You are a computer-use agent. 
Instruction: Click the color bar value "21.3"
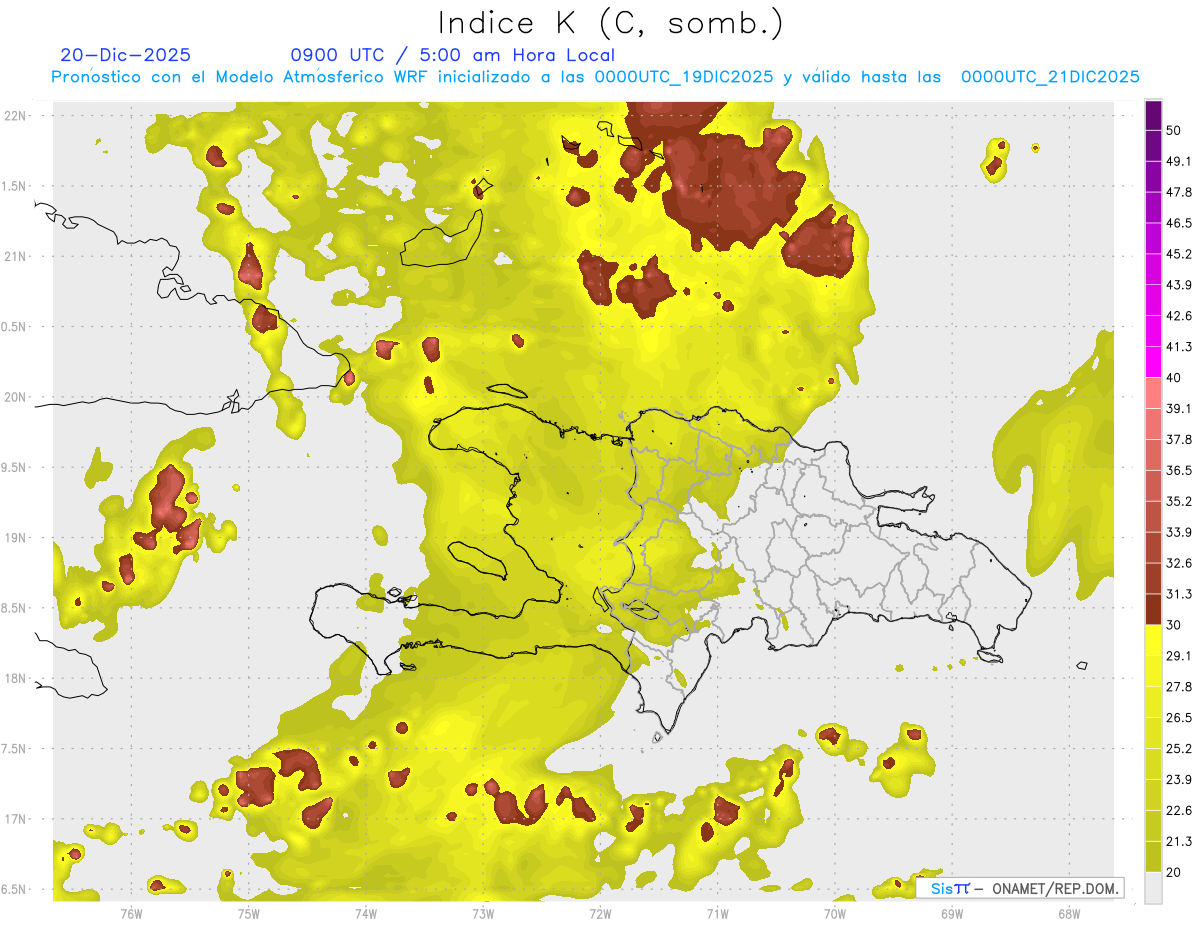click(x=1179, y=841)
